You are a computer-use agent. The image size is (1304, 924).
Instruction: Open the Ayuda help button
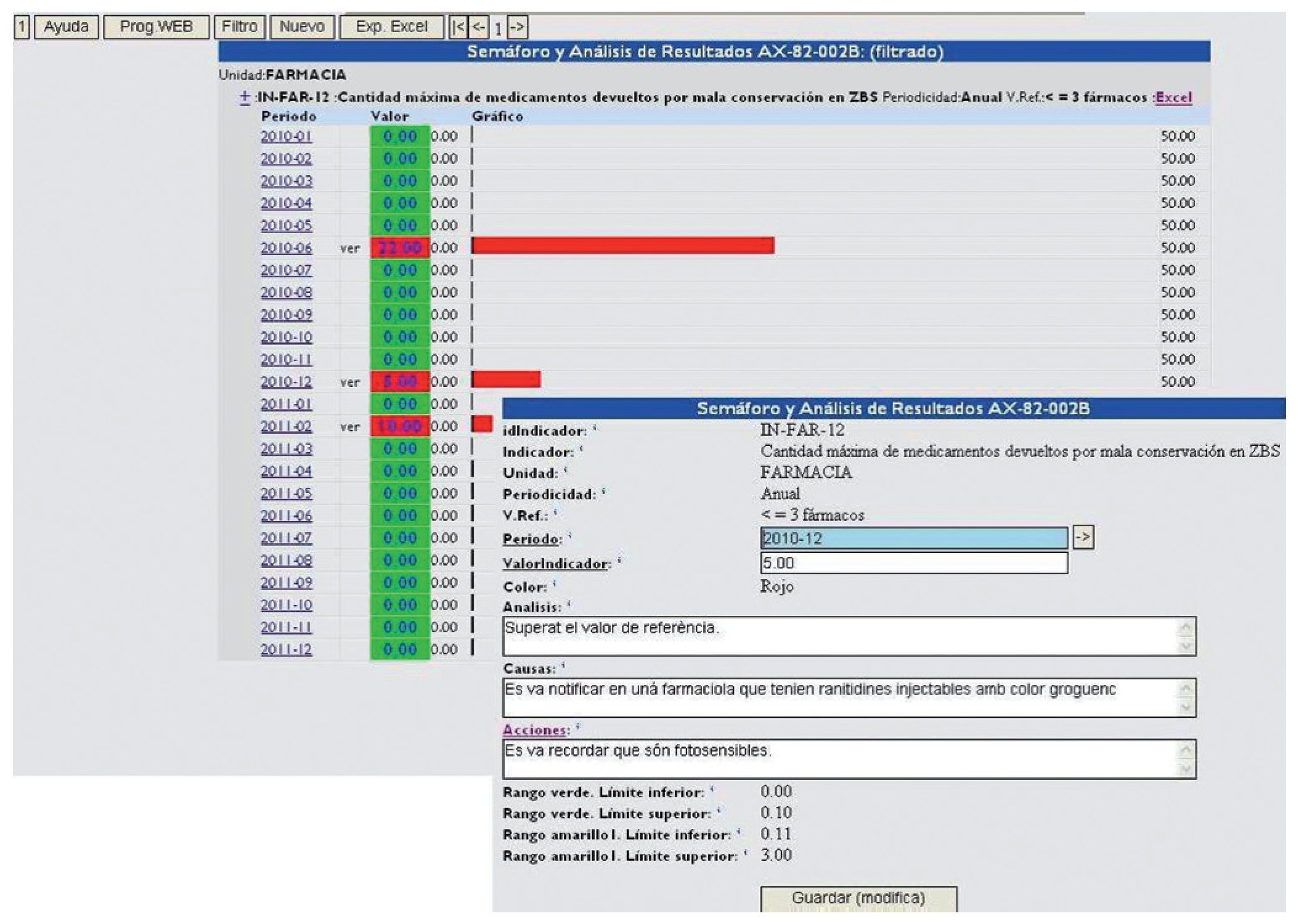click(x=66, y=27)
